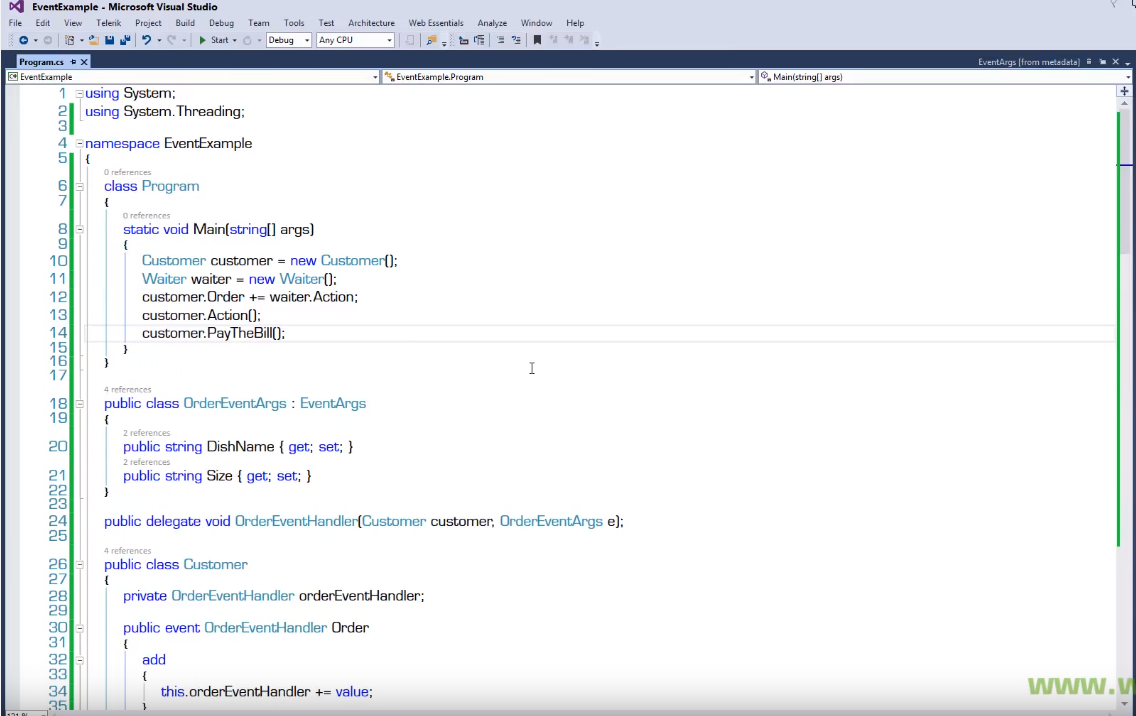The image size is (1136, 716).
Task: Click the Navigate Backward arrow icon
Action: click(x=24, y=41)
